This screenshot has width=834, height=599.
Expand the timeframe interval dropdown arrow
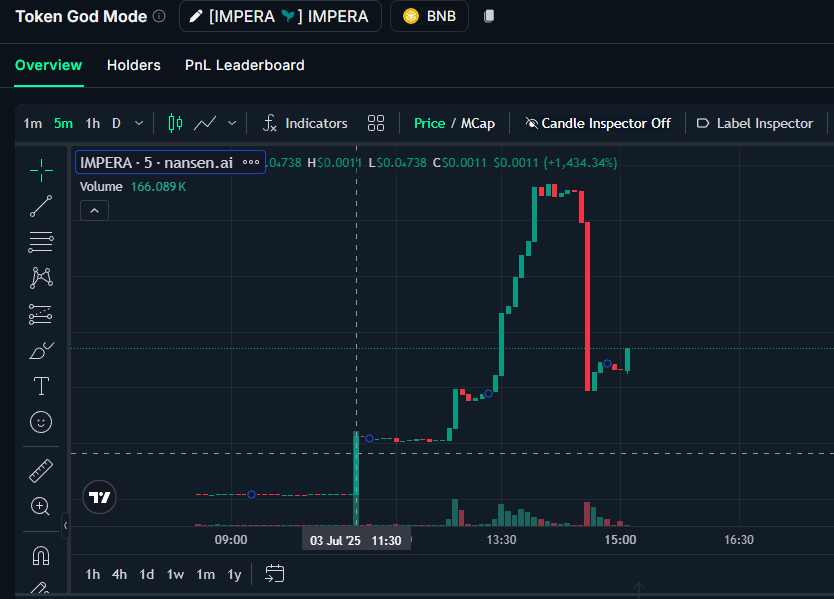point(139,123)
